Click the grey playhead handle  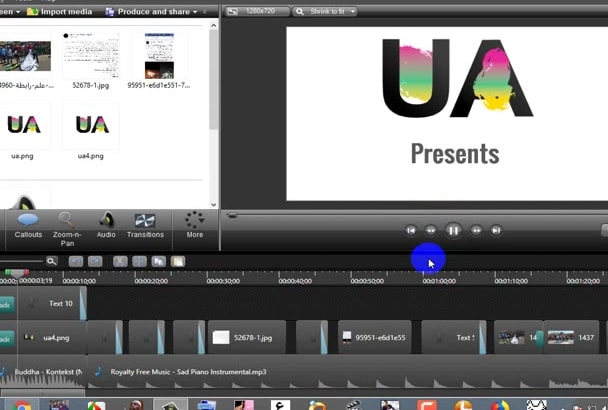[x=17, y=273]
